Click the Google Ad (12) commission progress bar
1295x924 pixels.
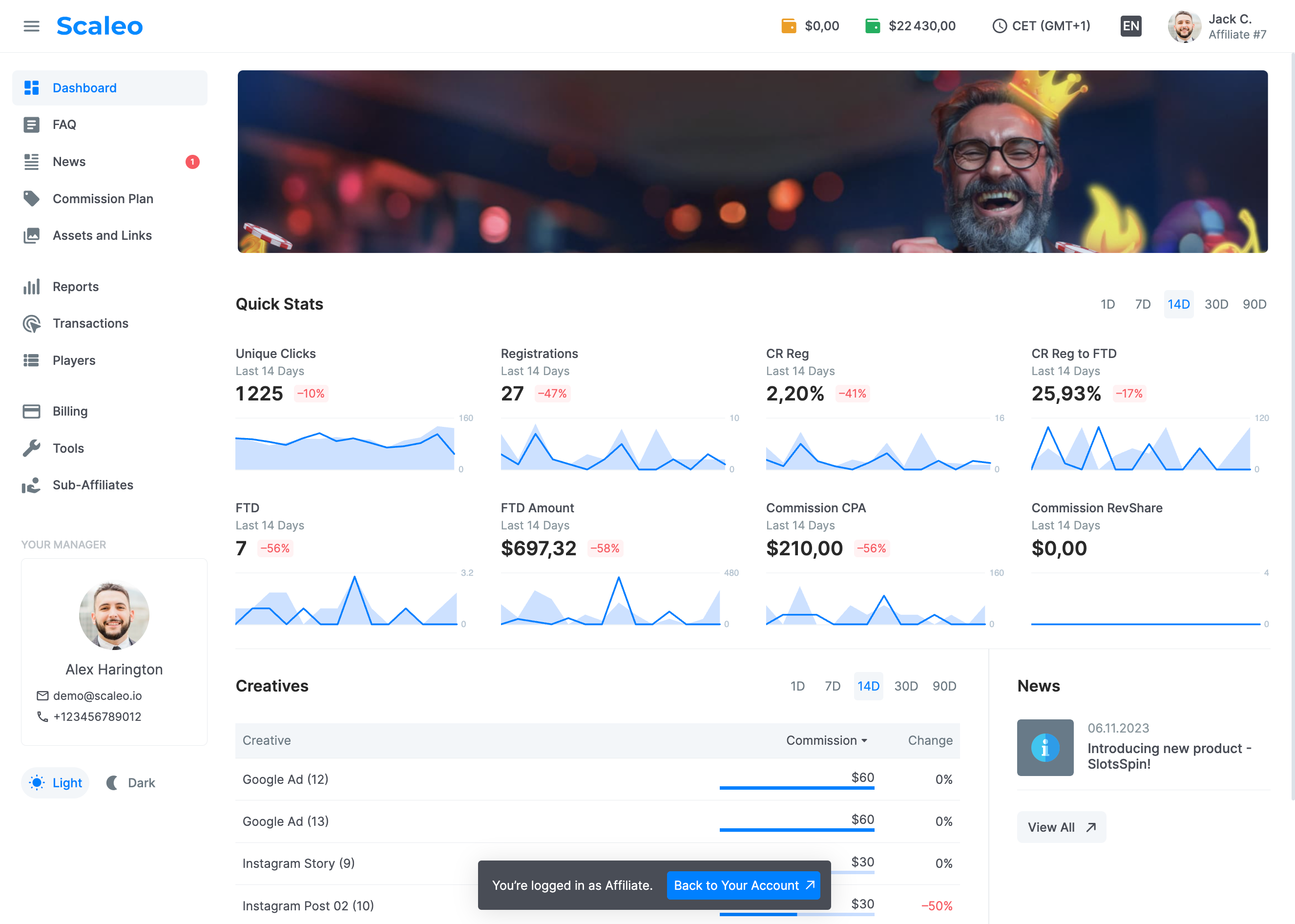pos(797,789)
